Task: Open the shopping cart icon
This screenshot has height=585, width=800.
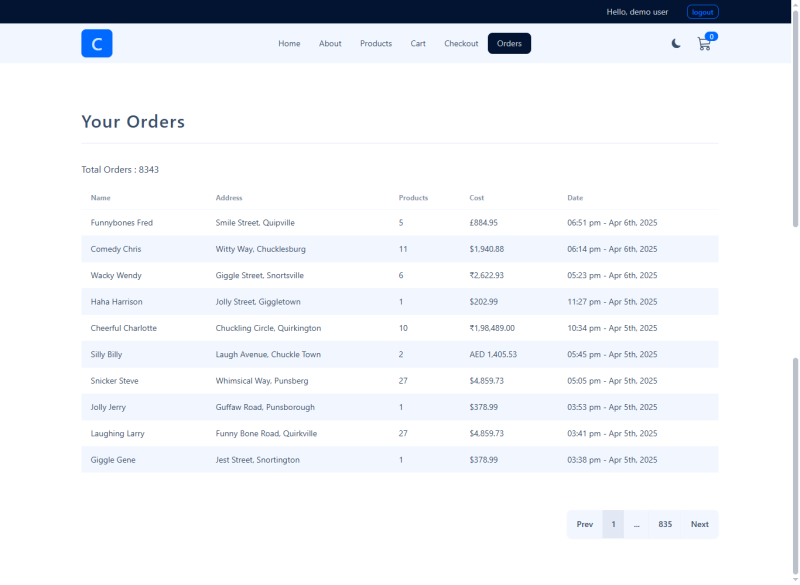Action: point(704,44)
